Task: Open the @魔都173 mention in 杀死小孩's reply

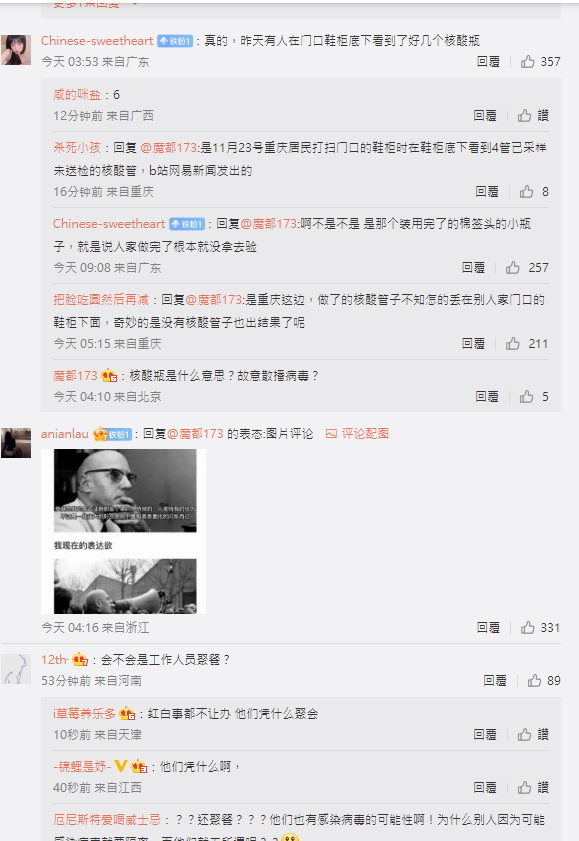Action: tap(169, 147)
